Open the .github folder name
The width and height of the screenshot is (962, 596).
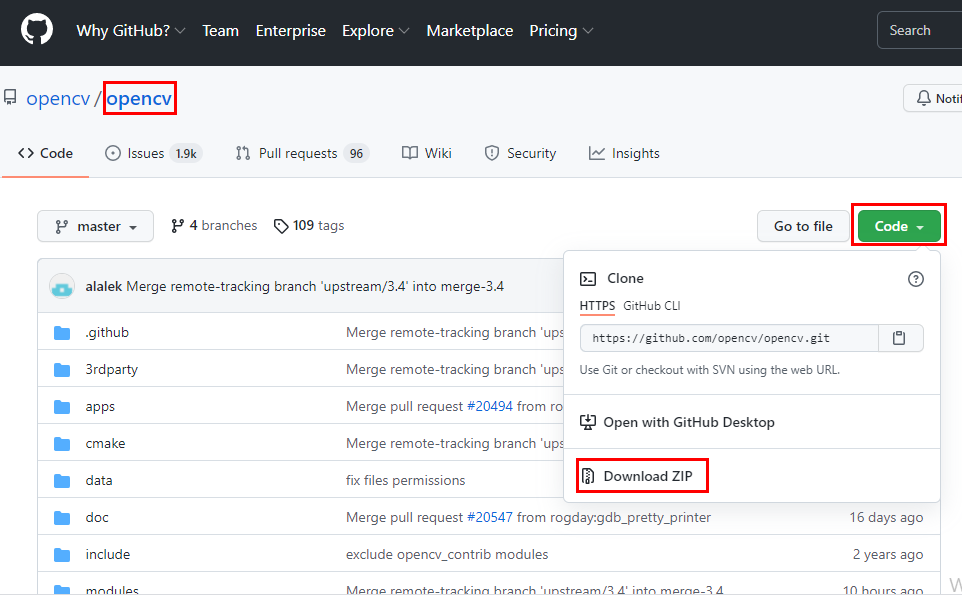click(x=107, y=333)
